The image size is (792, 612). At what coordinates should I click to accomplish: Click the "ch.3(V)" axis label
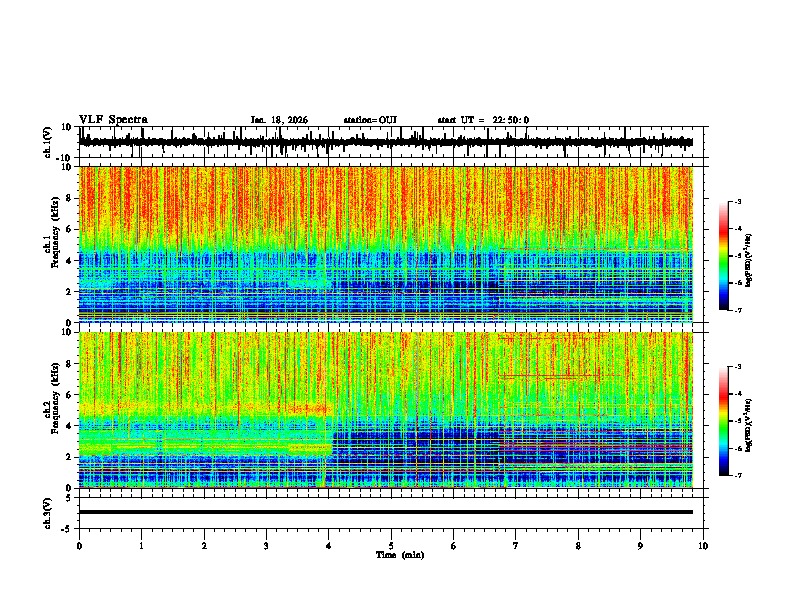pyautogui.click(x=48, y=513)
